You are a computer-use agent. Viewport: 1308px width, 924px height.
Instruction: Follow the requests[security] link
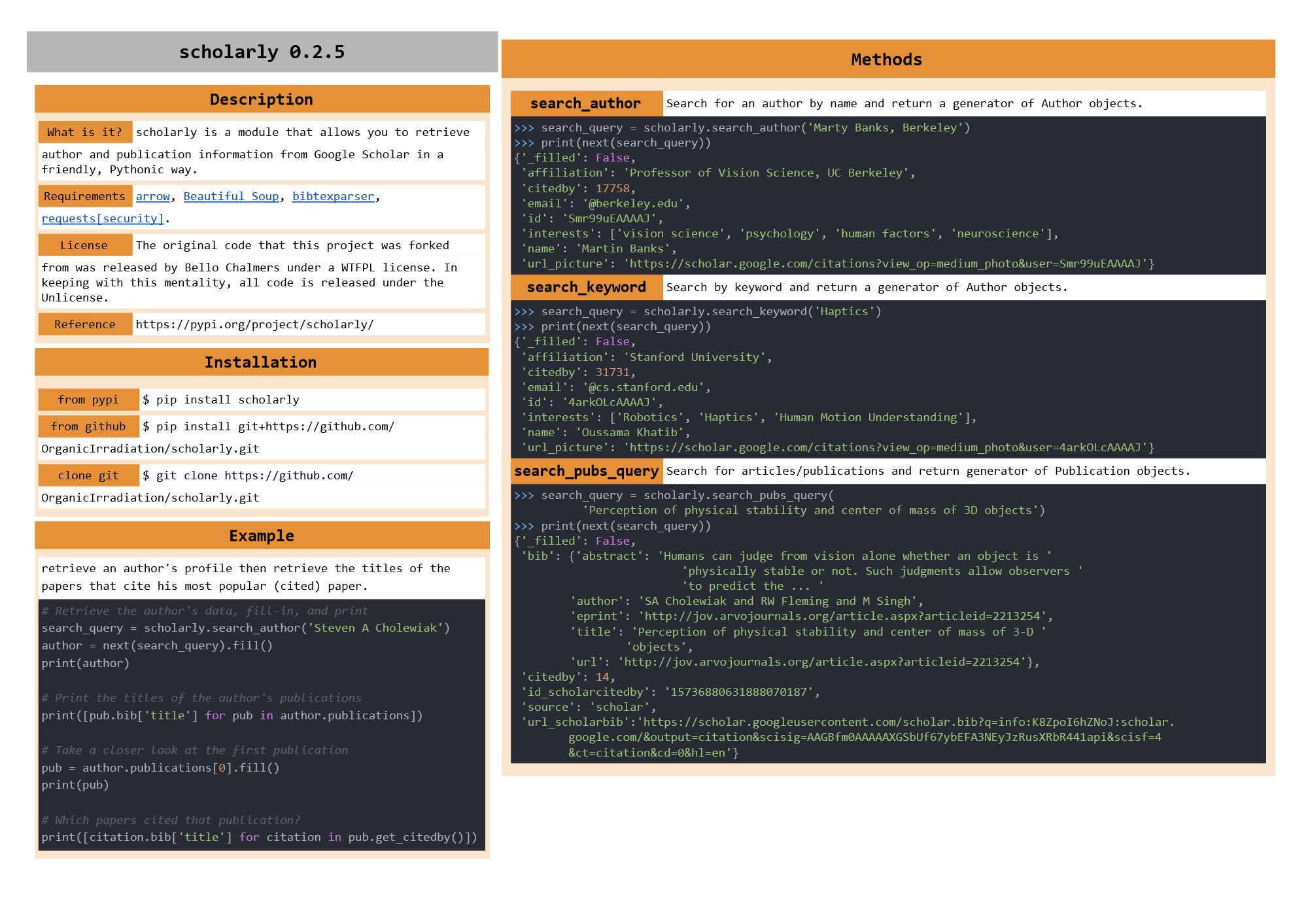click(103, 218)
